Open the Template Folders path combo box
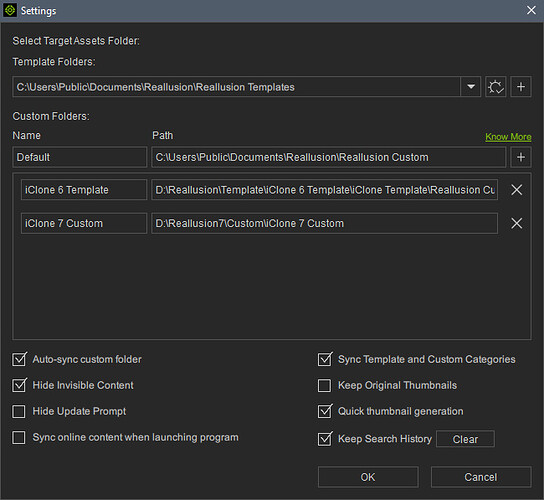This screenshot has width=544, height=500. point(246,87)
